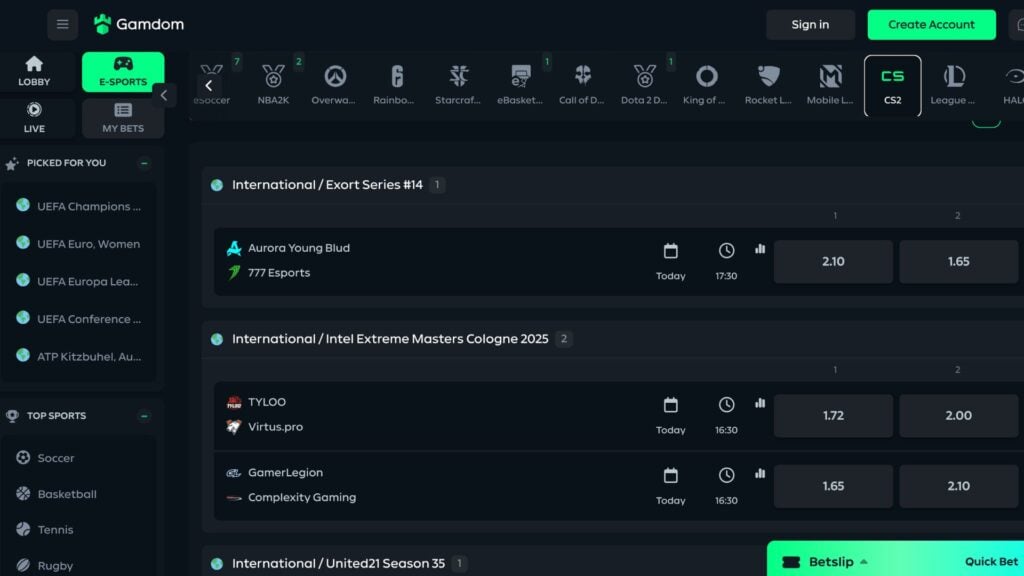Open the Aurora Young Blud match
Viewport: 1024px width, 576px height.
(x=298, y=248)
